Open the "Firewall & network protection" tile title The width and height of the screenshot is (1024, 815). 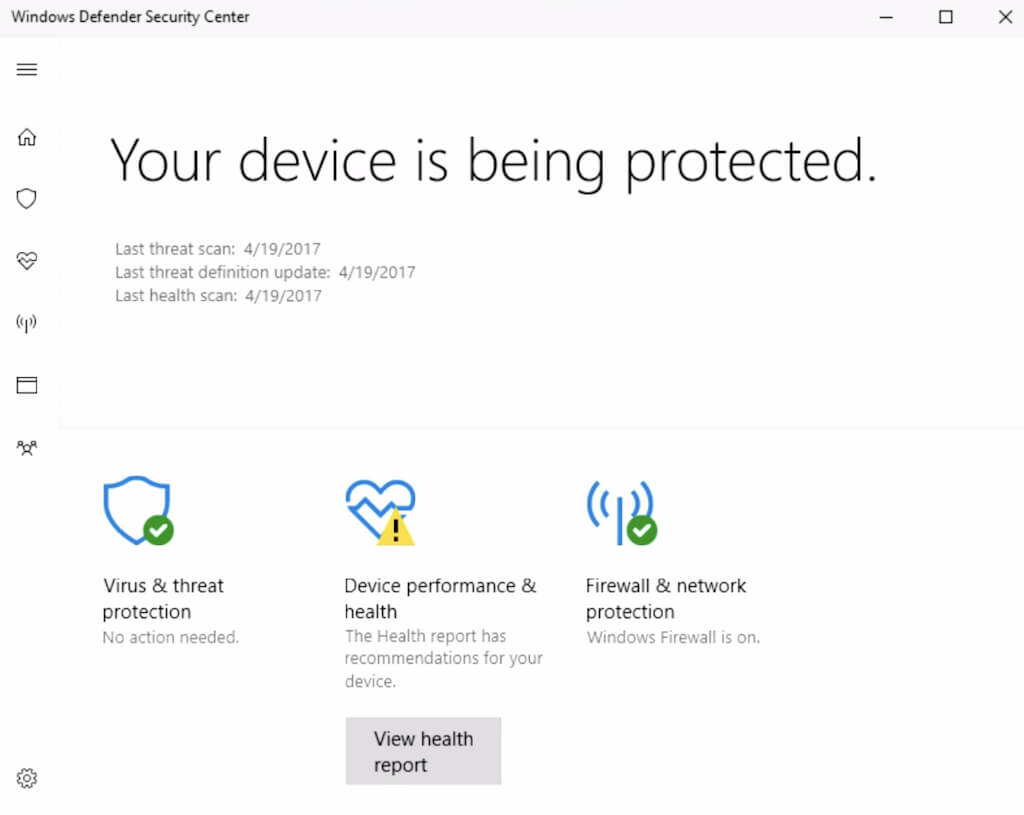pos(666,598)
